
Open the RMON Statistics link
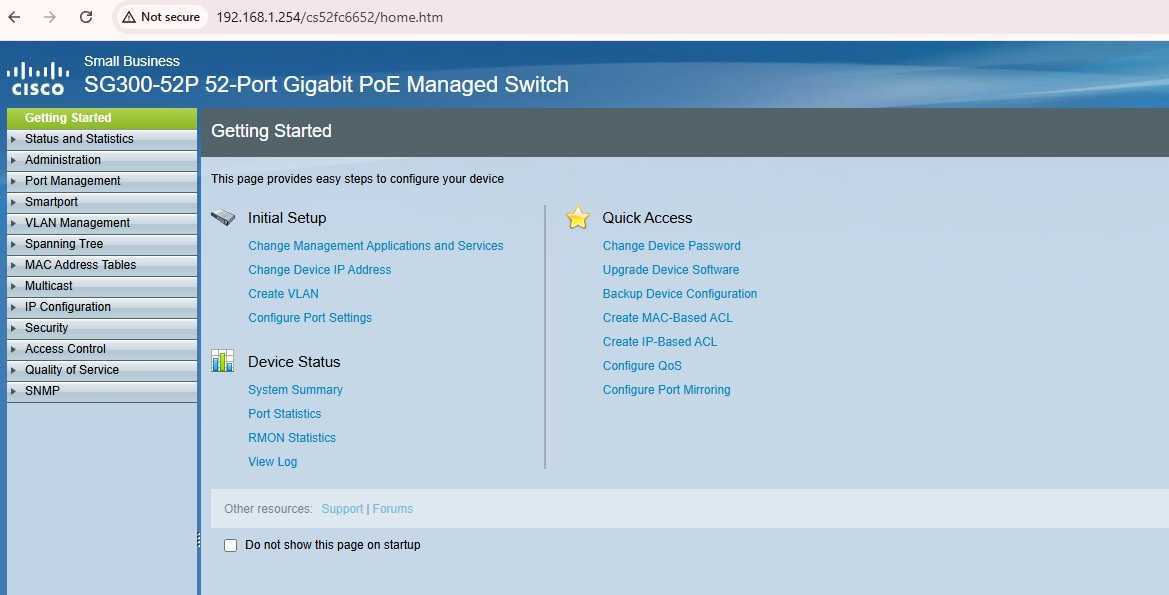292,437
